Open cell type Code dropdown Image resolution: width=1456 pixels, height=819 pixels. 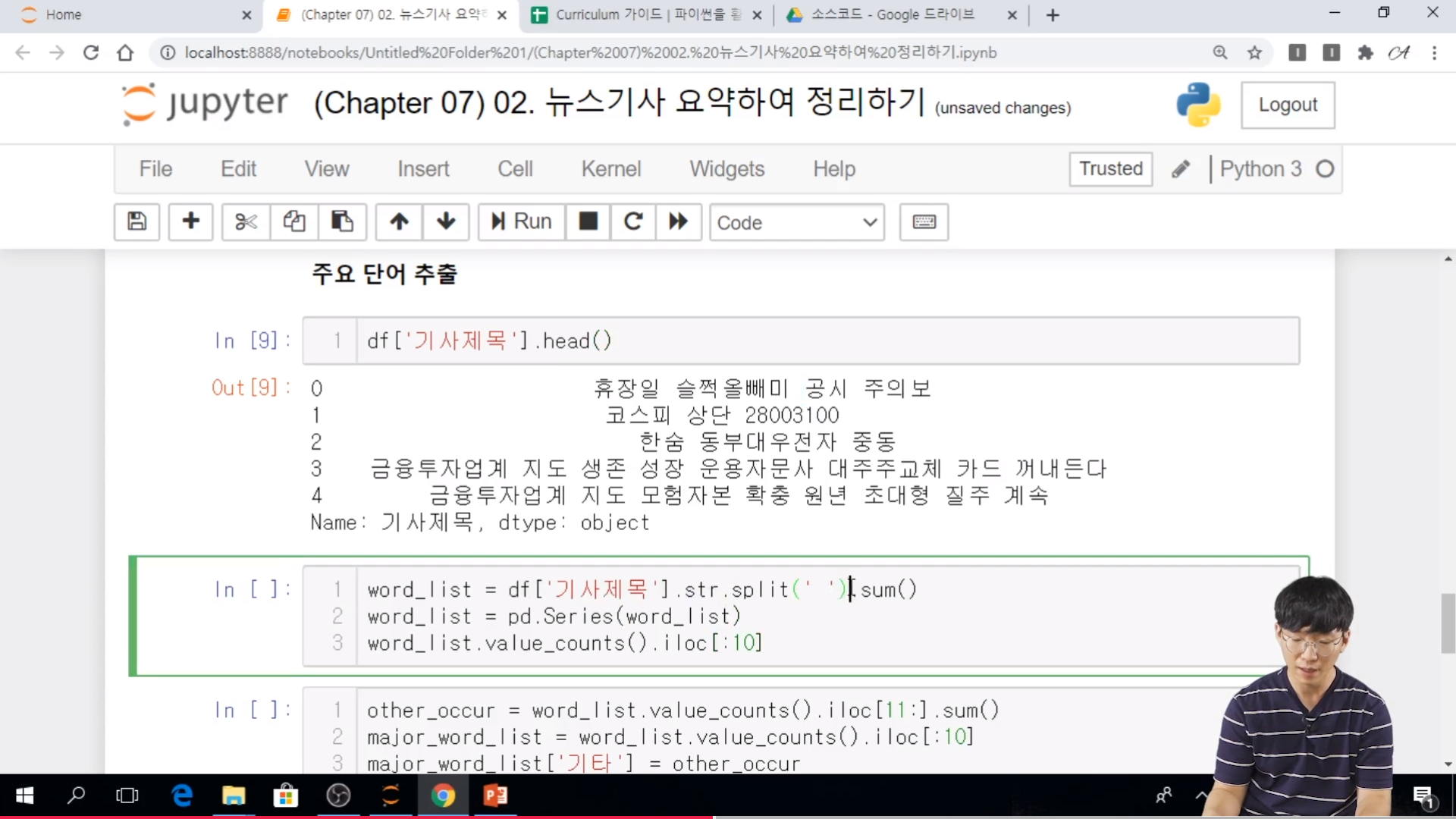tap(796, 222)
